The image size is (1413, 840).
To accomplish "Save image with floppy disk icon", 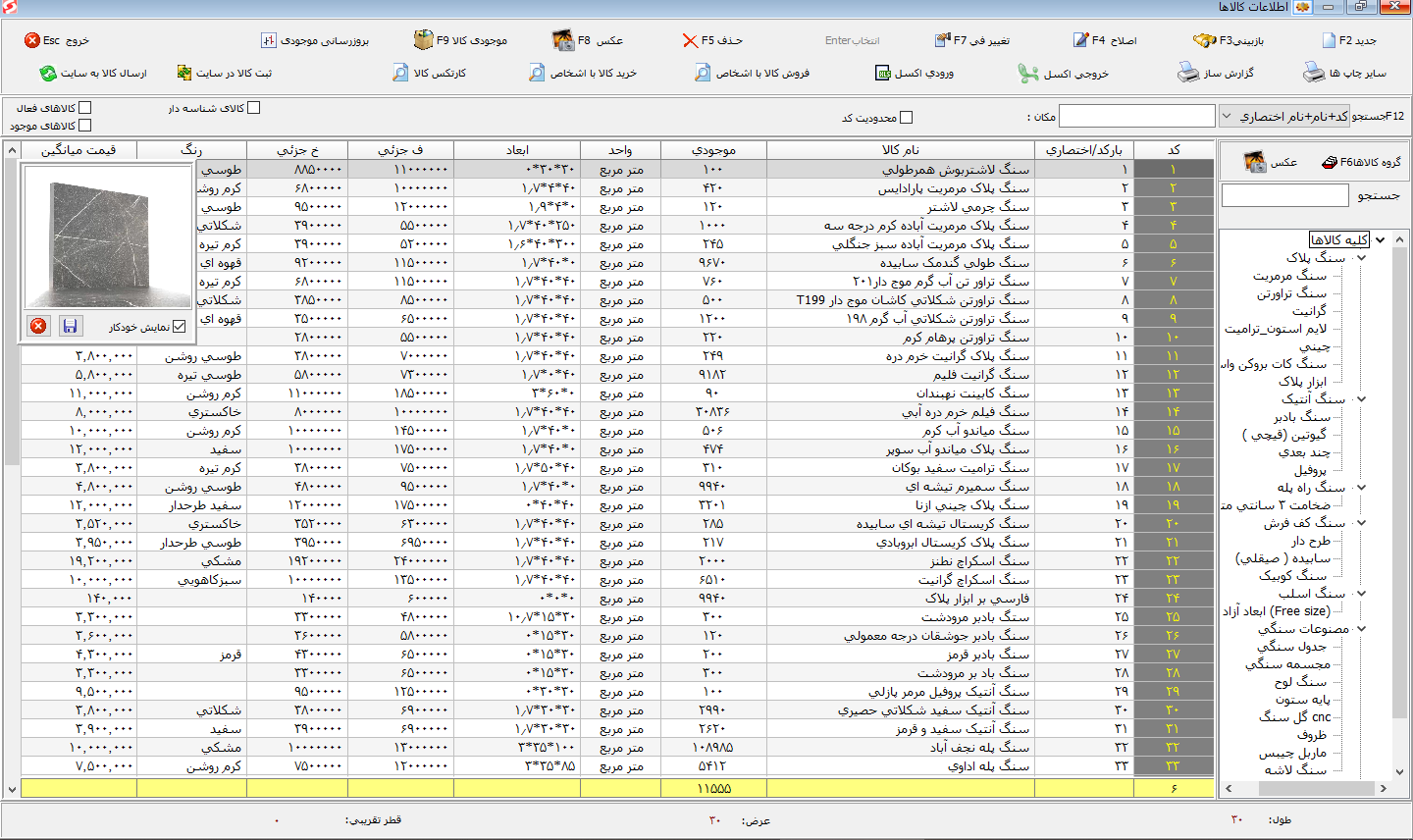I will click(70, 326).
